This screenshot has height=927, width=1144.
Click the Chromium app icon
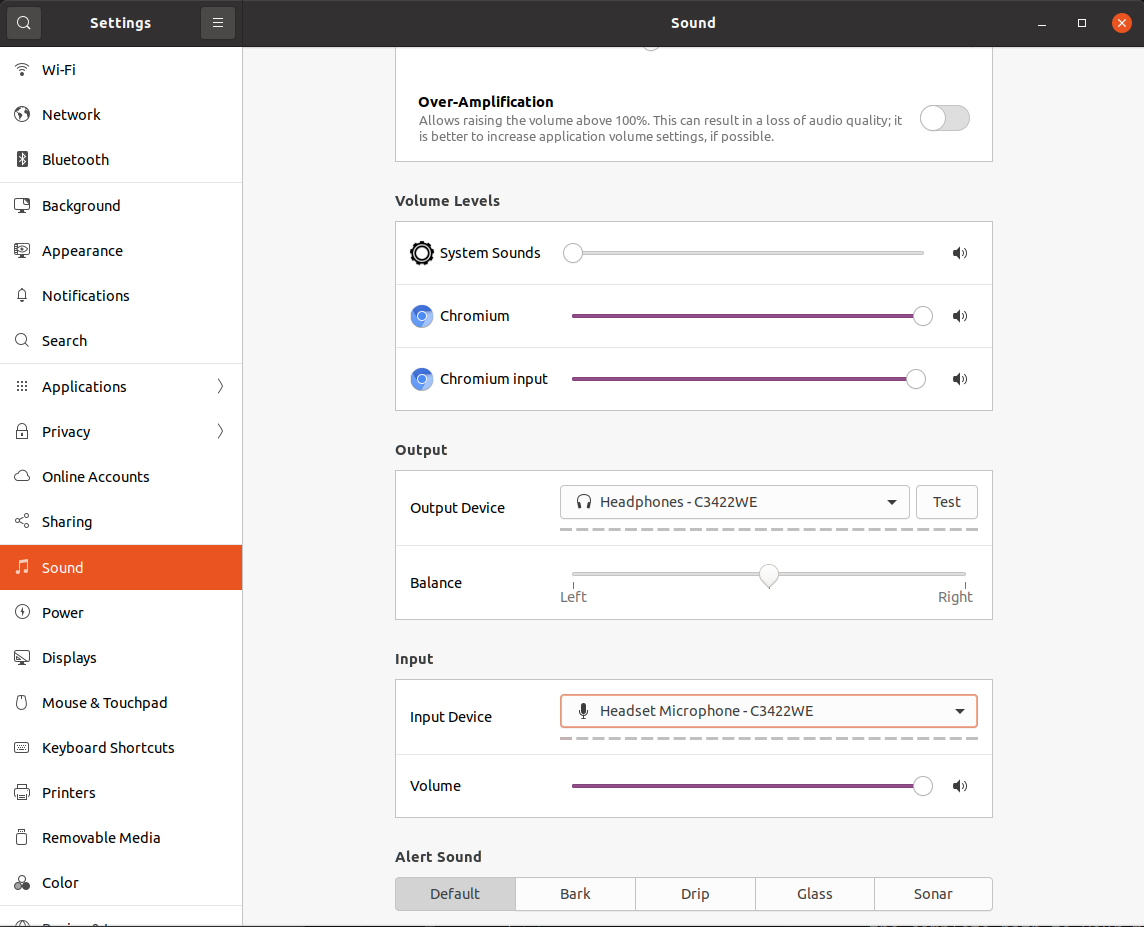422,316
